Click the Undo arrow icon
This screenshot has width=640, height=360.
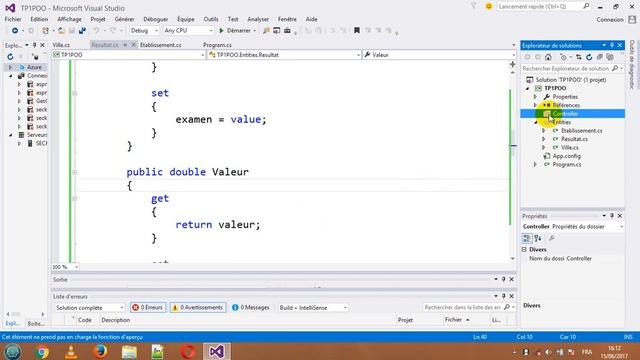pos(96,31)
